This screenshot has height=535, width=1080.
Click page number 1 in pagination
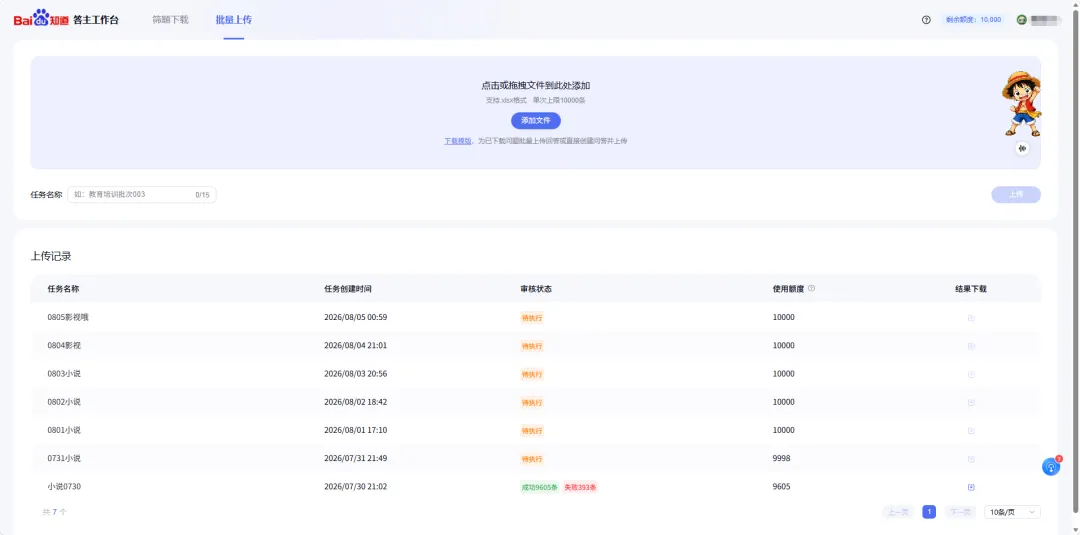(929, 512)
